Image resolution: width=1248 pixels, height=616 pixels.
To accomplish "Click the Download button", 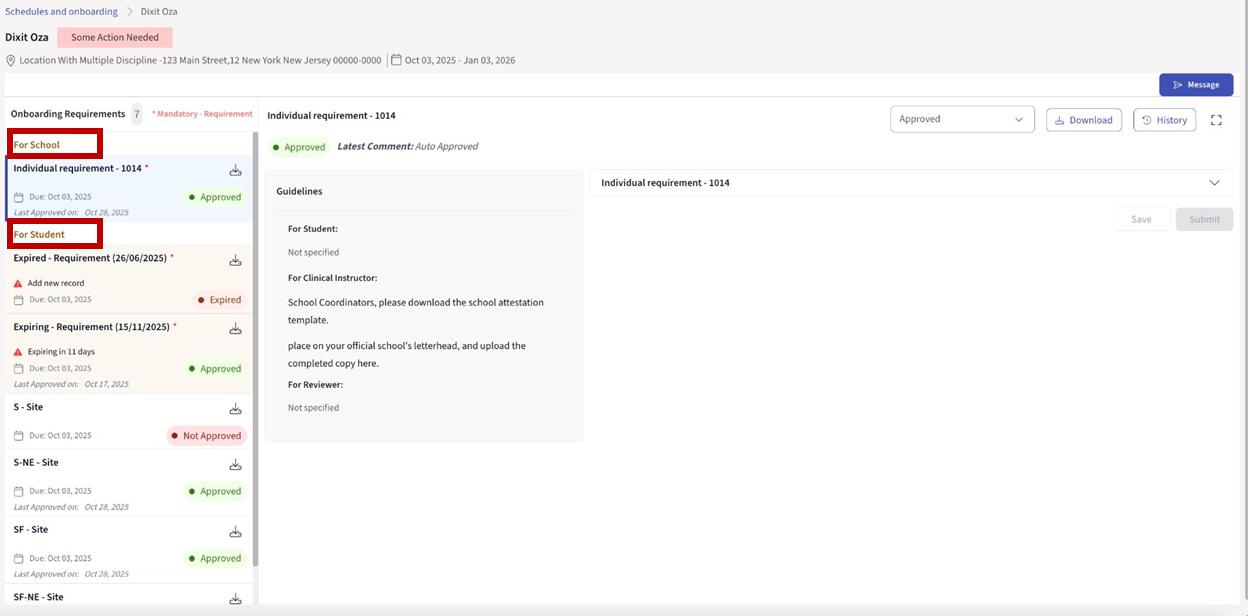I will [x=1083, y=120].
